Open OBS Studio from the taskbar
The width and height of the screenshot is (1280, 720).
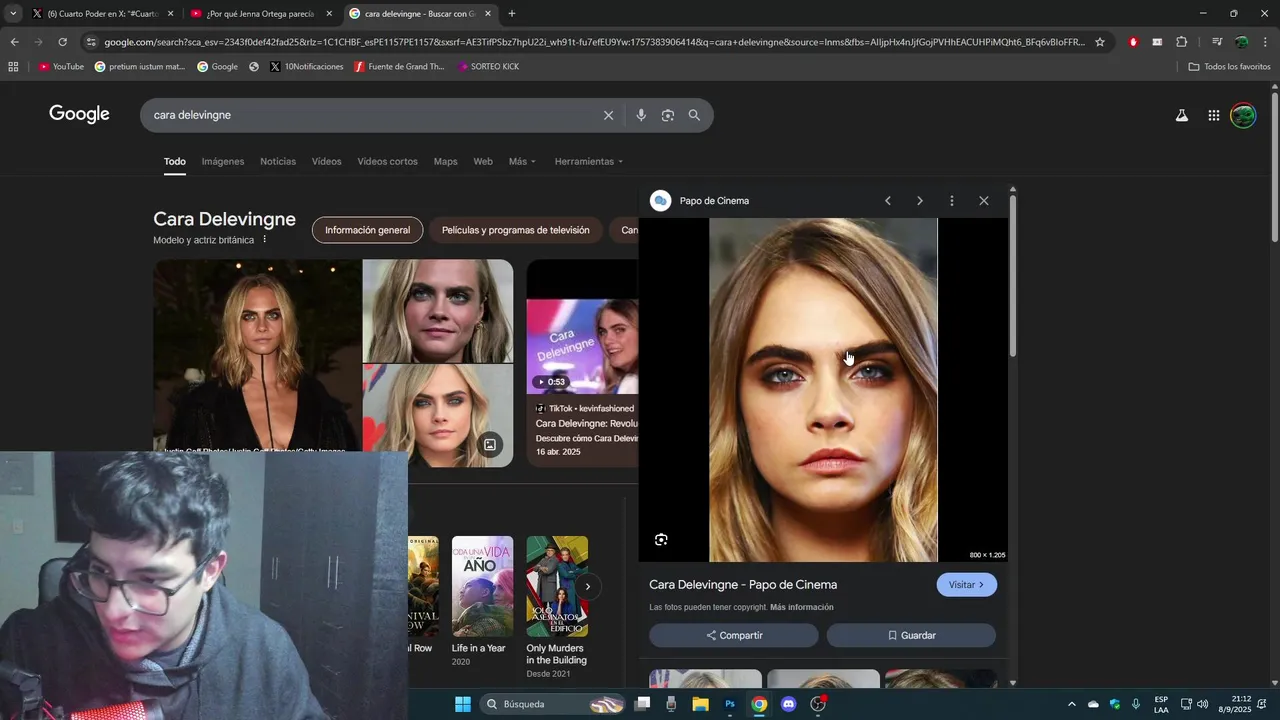point(818,704)
